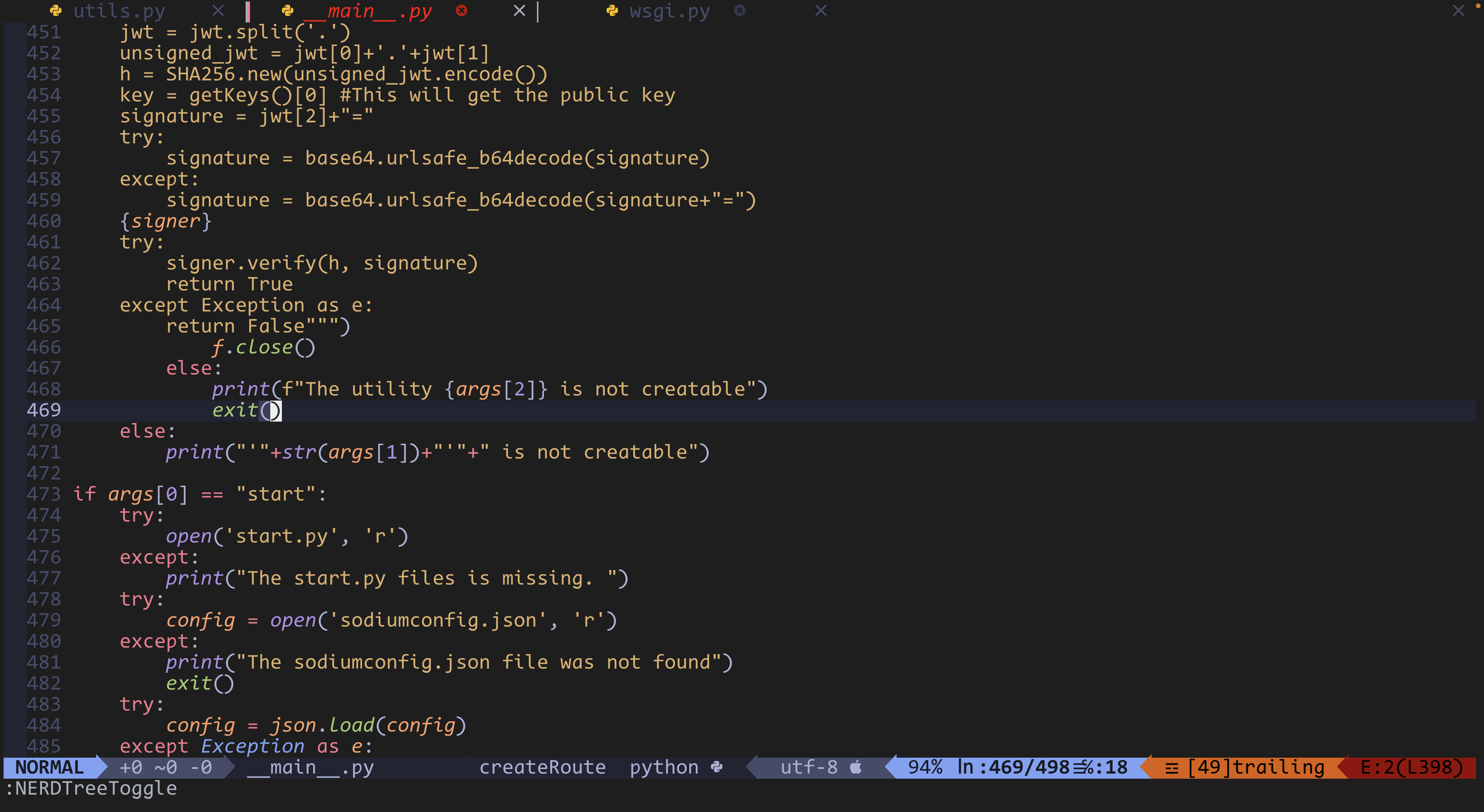Click line number 473 in the gutter
The image size is (1484, 812).
point(44,494)
